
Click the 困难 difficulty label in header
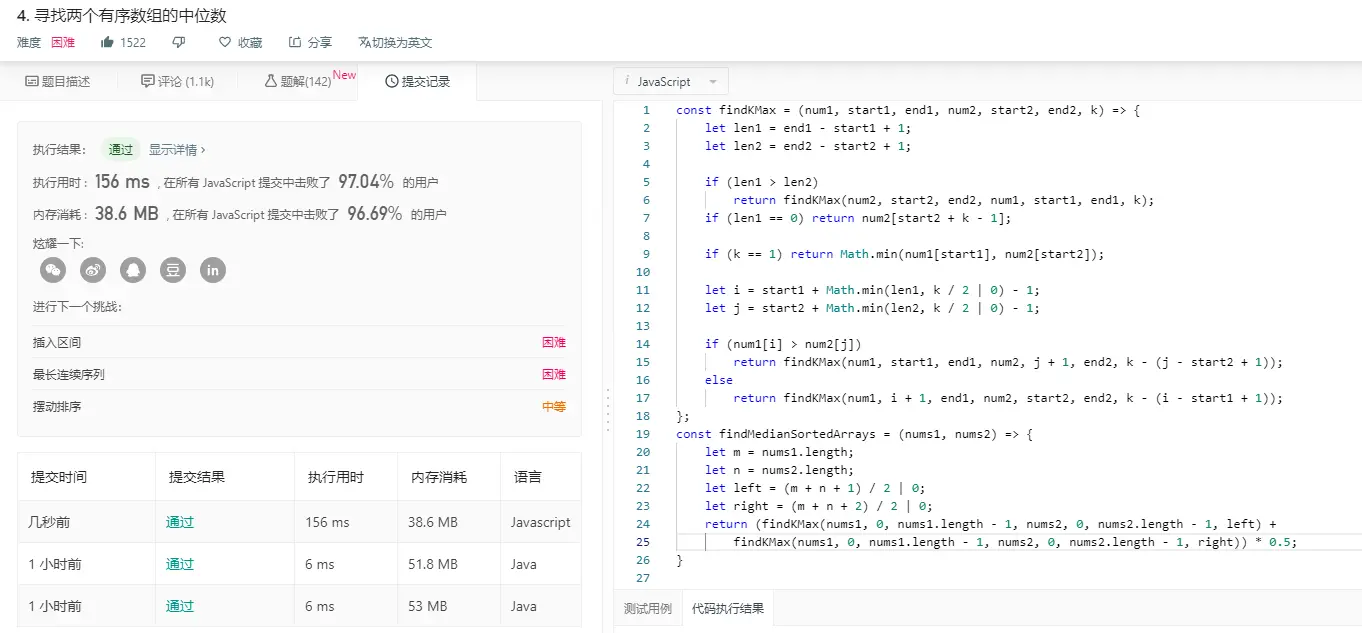point(63,42)
